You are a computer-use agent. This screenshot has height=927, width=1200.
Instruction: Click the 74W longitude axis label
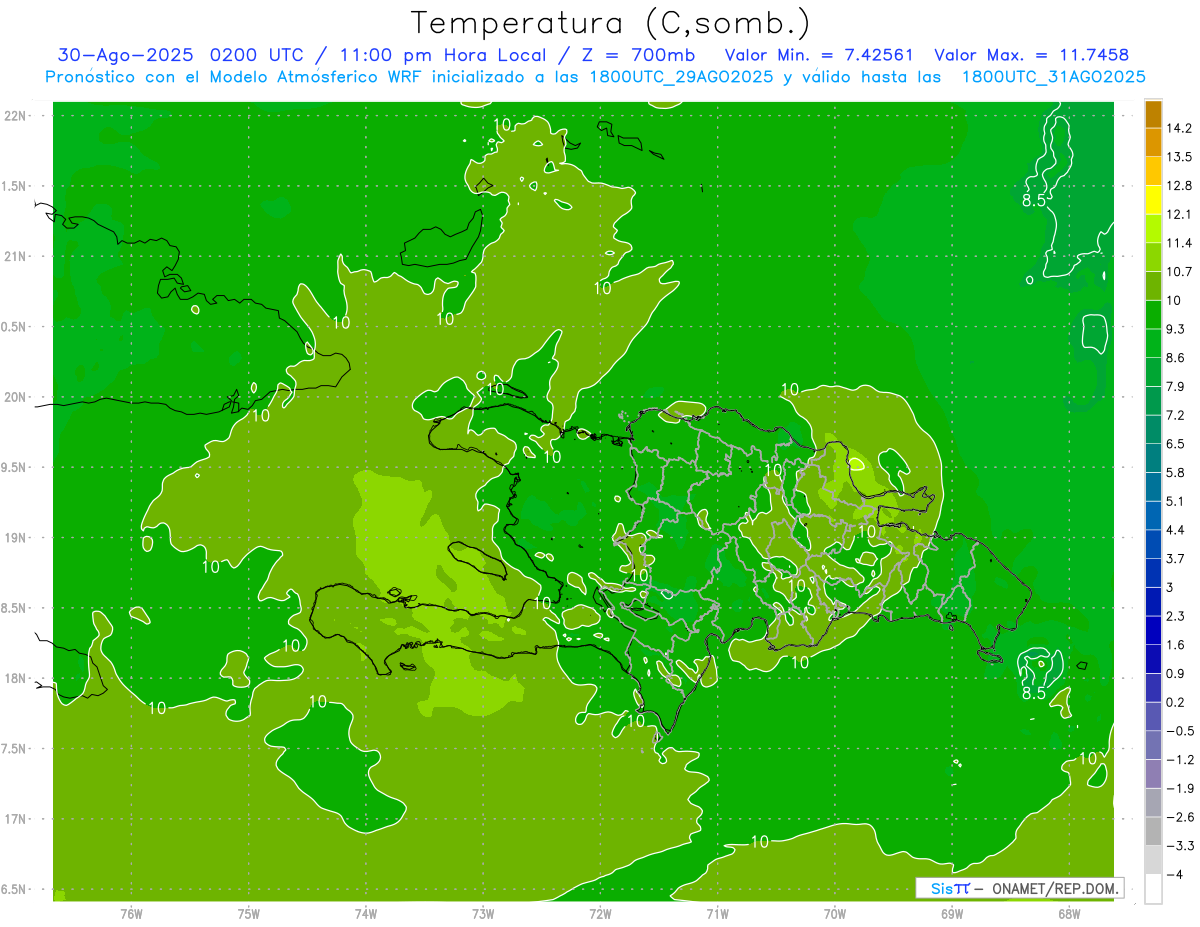366,914
